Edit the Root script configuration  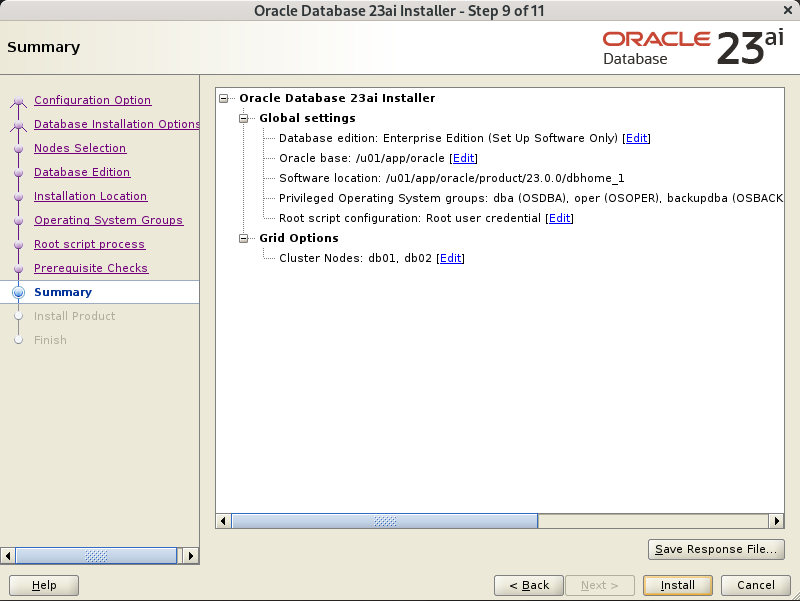(560, 218)
